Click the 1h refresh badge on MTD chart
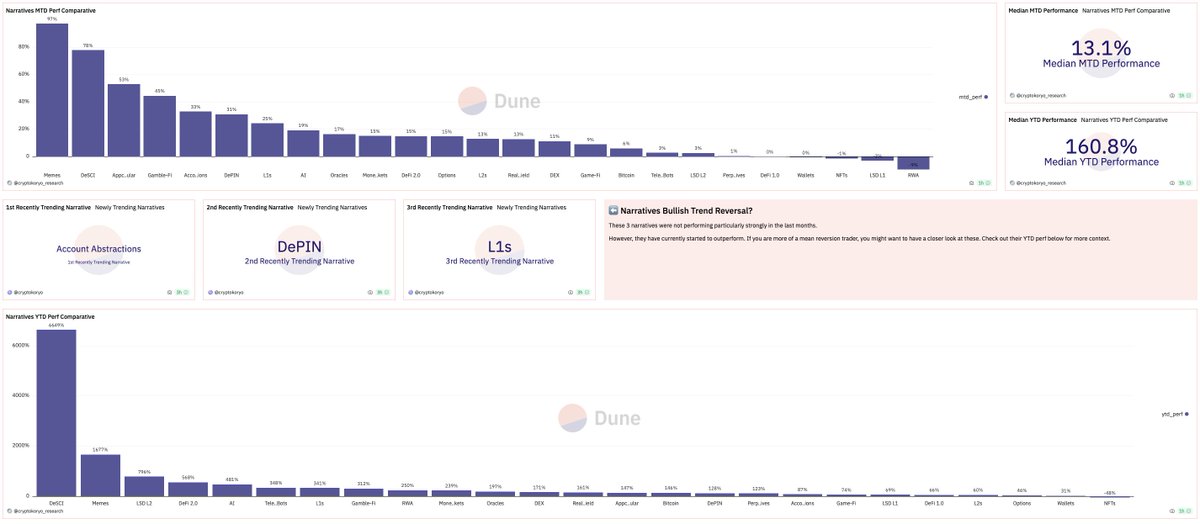This screenshot has width=1200, height=524. pyautogui.click(x=985, y=183)
